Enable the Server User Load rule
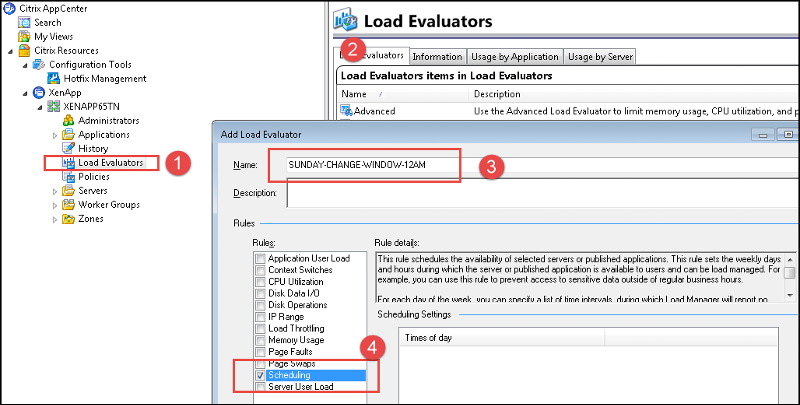 coord(260,387)
